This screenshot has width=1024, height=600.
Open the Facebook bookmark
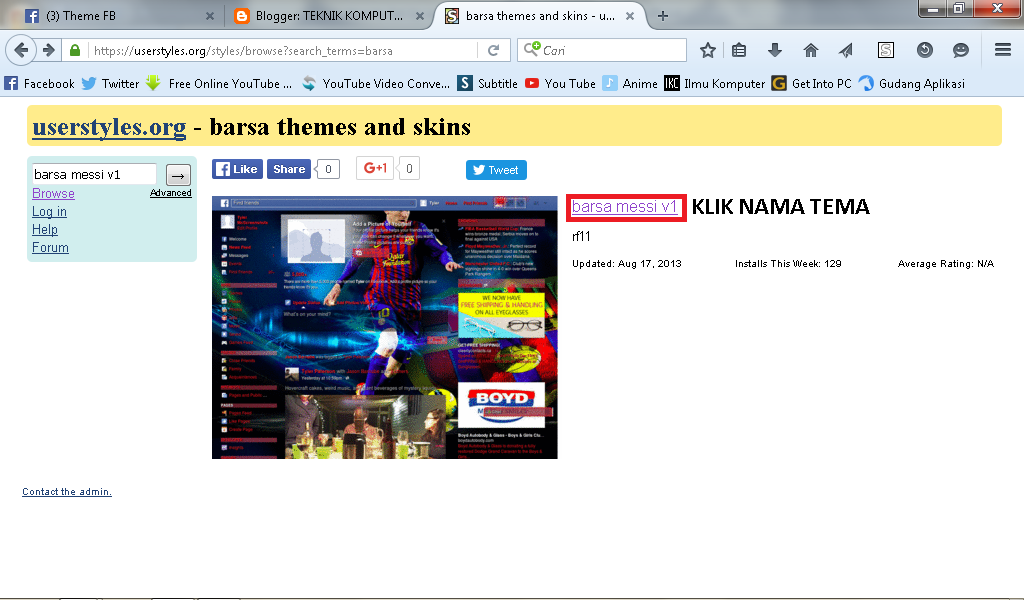(39, 84)
